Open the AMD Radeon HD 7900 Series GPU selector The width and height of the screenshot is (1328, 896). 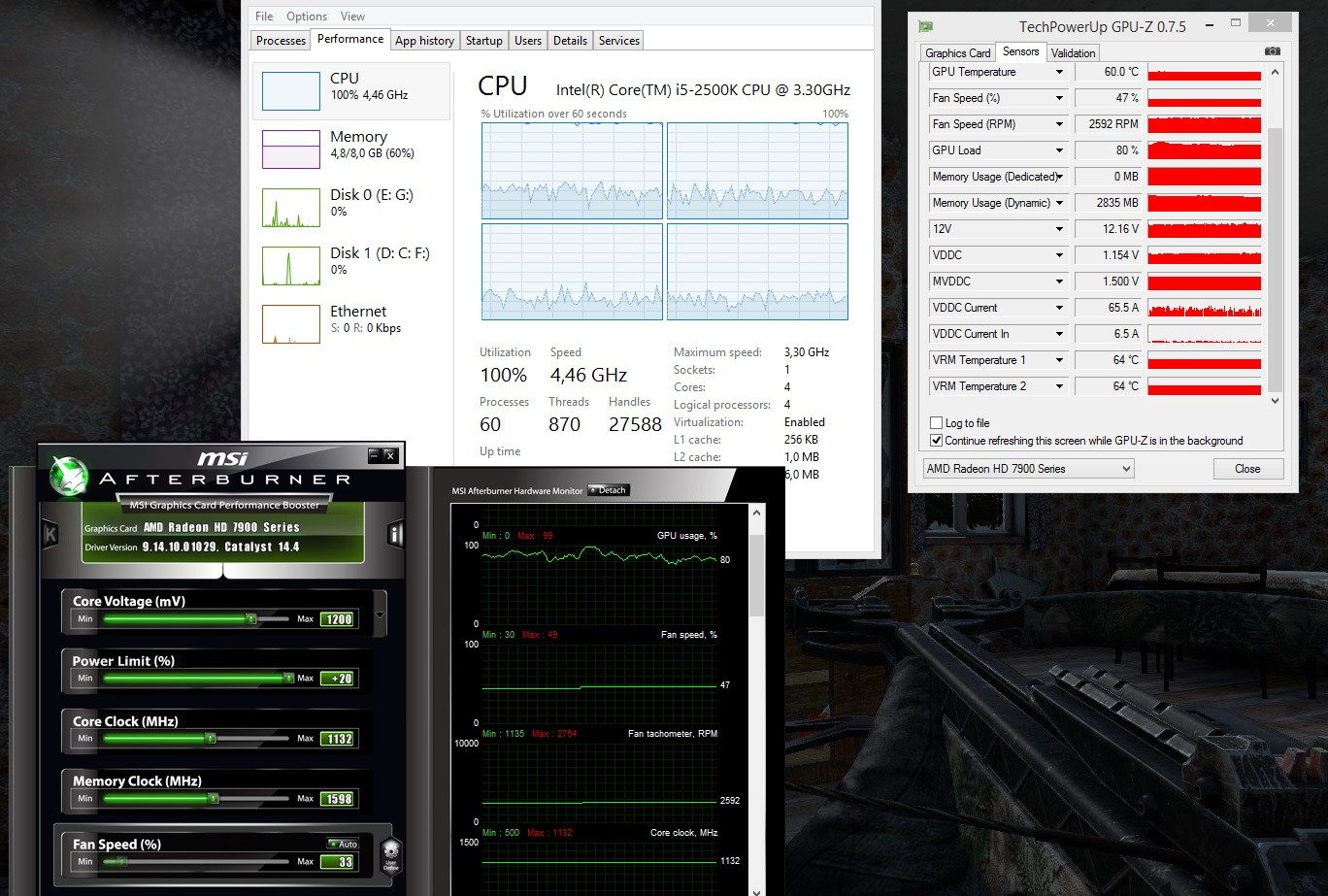(x=1028, y=469)
